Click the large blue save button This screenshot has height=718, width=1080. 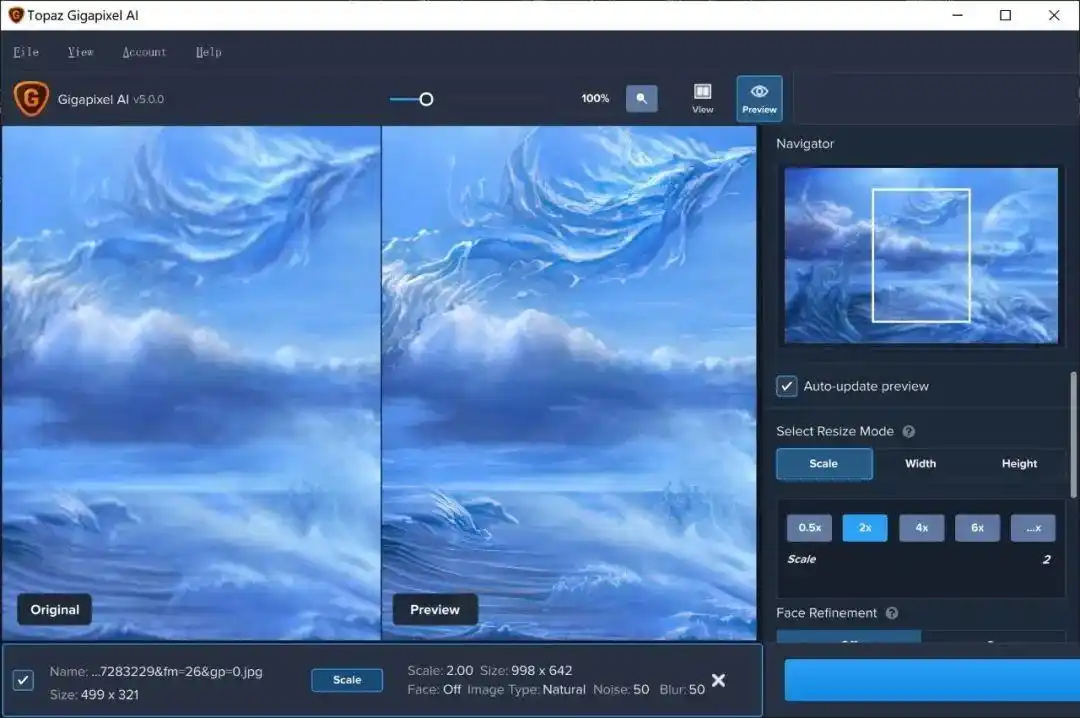pos(932,680)
